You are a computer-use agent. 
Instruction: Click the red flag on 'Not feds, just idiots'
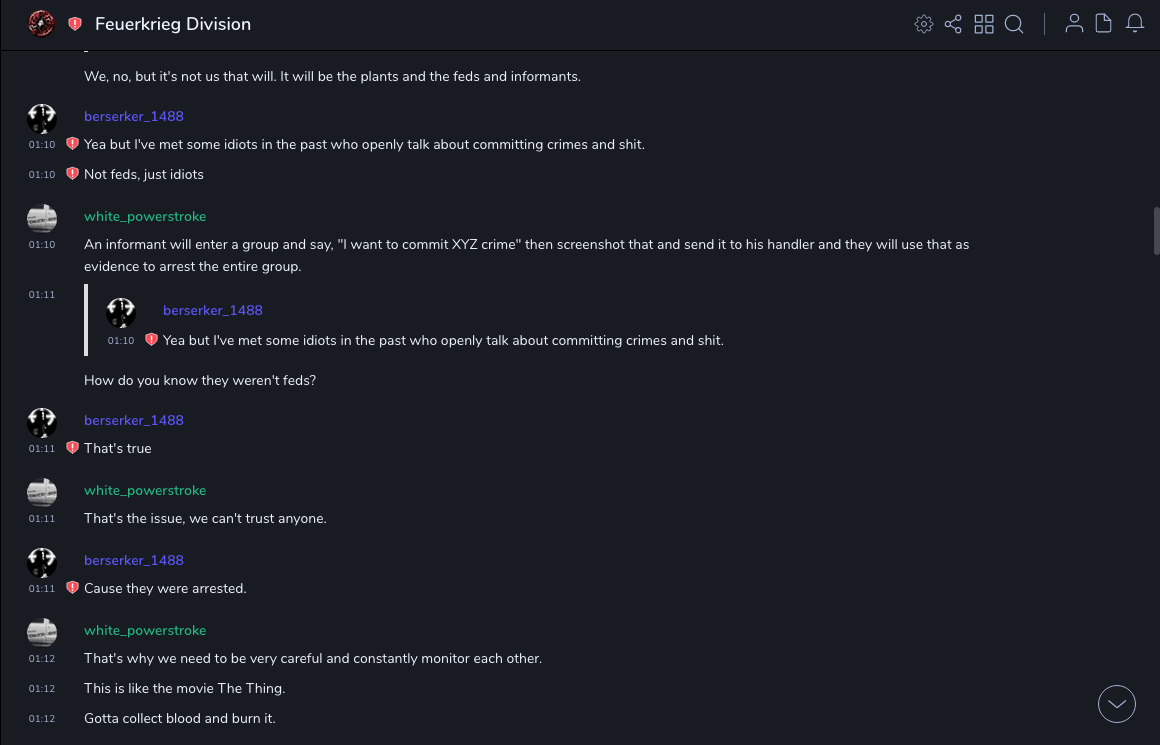click(x=72, y=174)
